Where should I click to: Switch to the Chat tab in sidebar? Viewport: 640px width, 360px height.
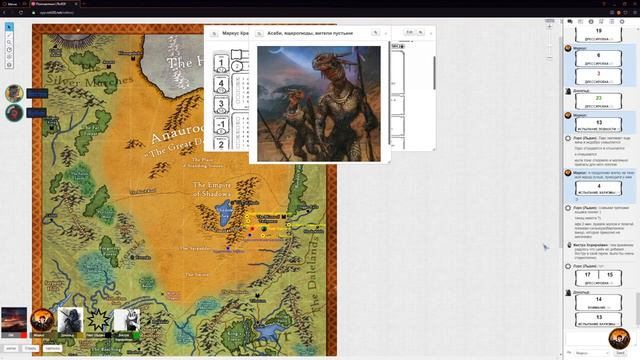click(570, 22)
